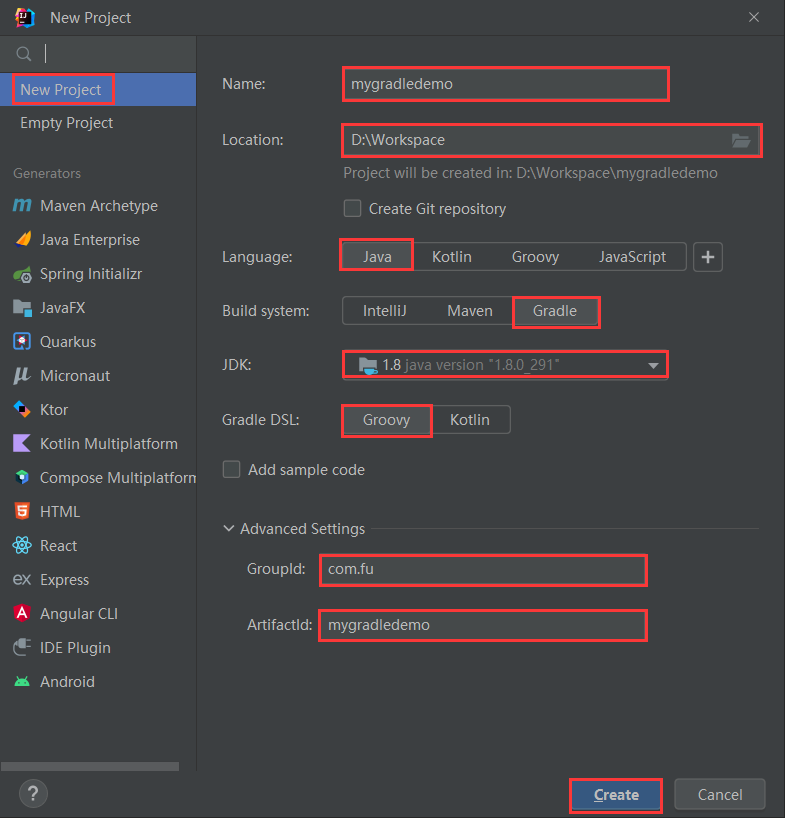Enable Create Git repository checkbox
Viewport: 785px width, 818px height.
click(352, 209)
